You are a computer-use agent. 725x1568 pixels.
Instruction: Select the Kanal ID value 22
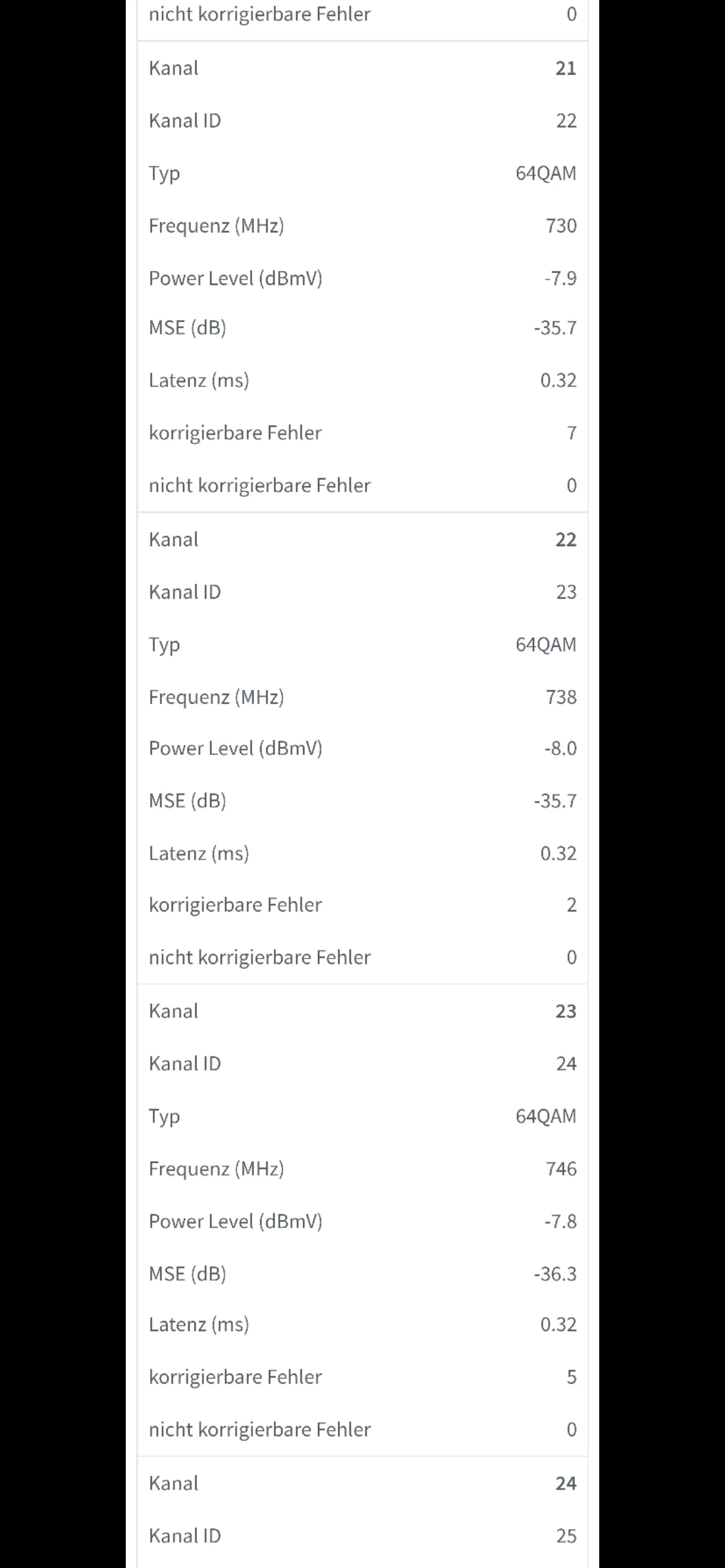pos(566,121)
